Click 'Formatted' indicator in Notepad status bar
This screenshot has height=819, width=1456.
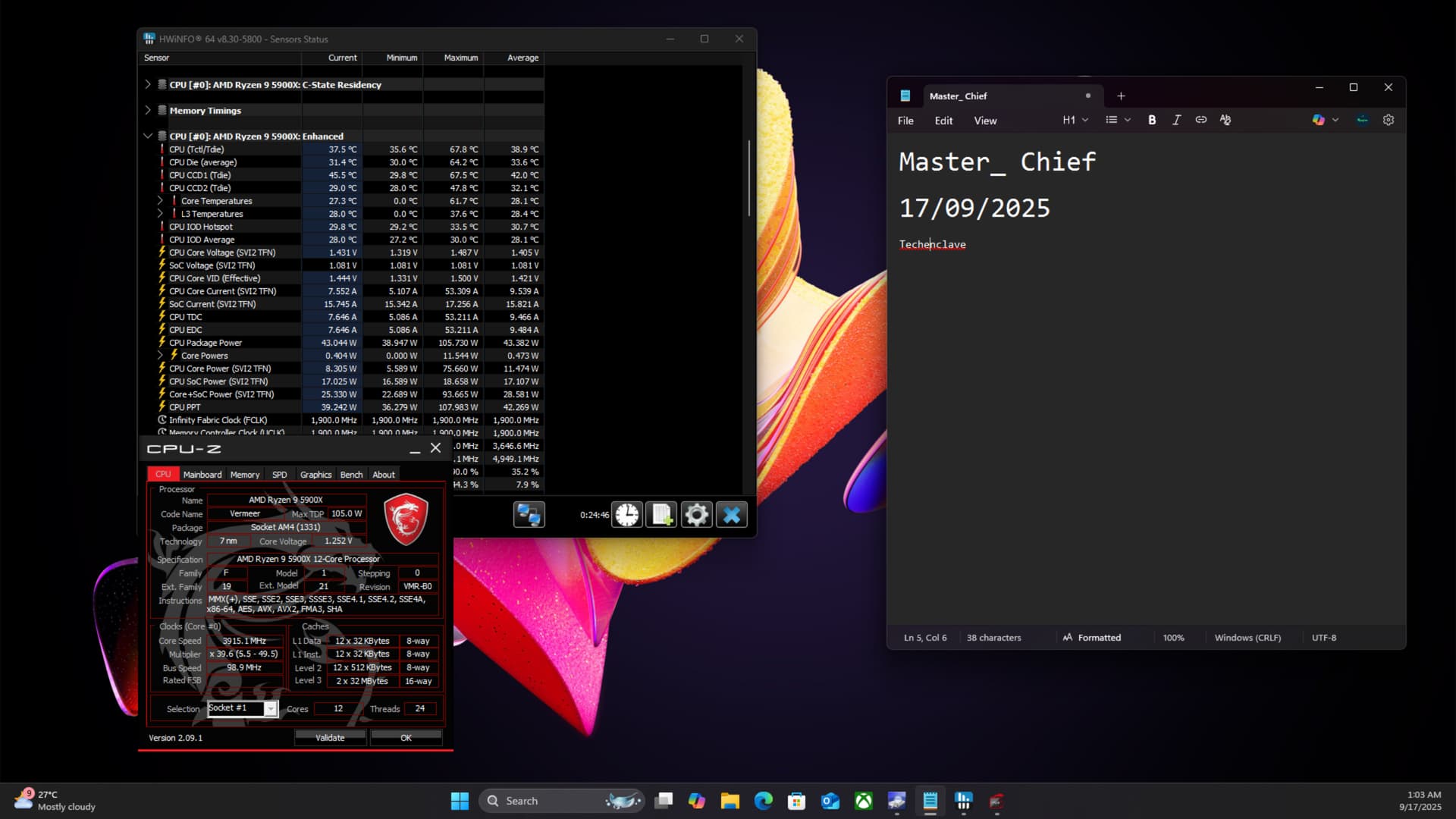[x=1092, y=638]
